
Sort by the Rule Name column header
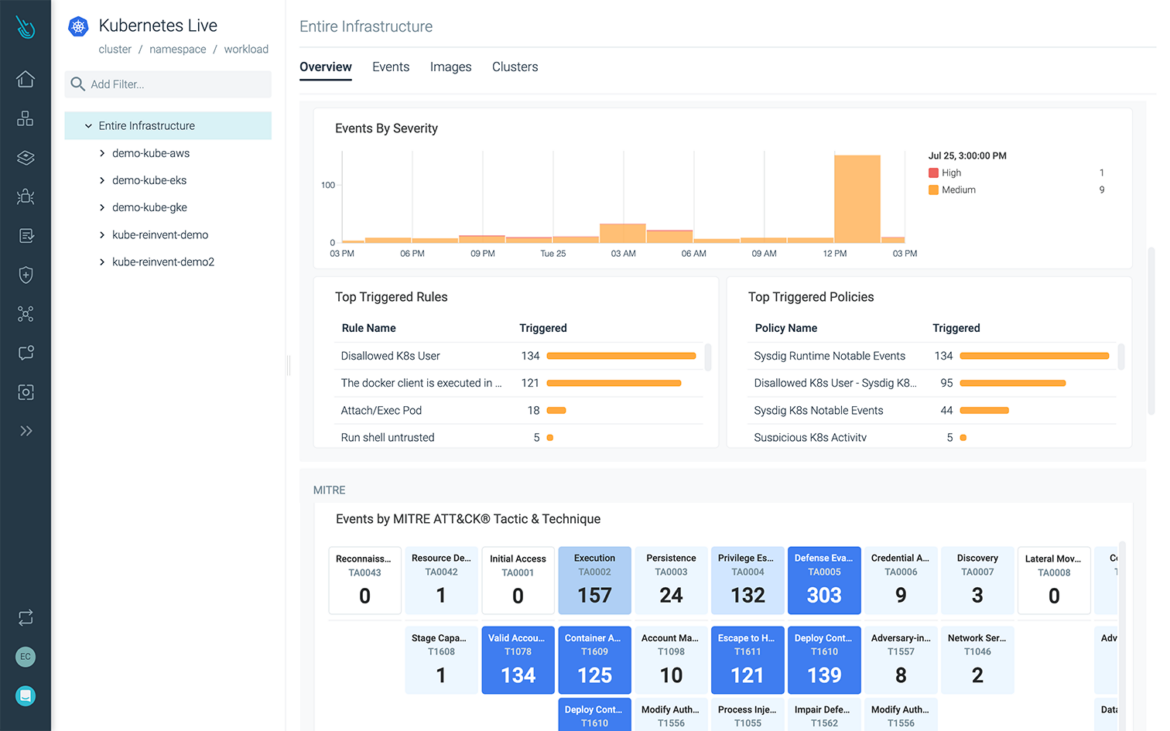tap(369, 328)
